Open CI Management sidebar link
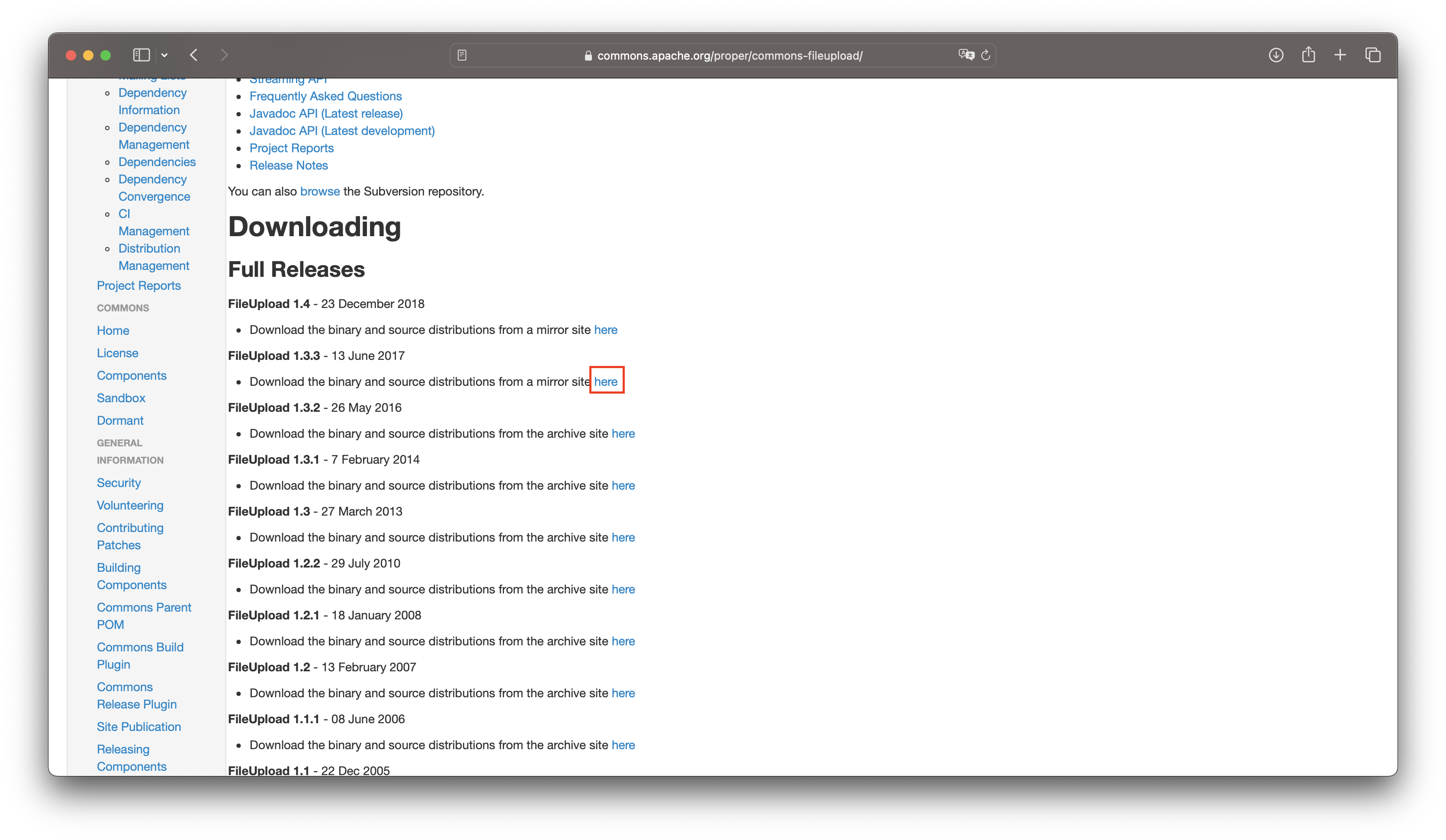Image resolution: width=1446 pixels, height=840 pixels. (153, 223)
